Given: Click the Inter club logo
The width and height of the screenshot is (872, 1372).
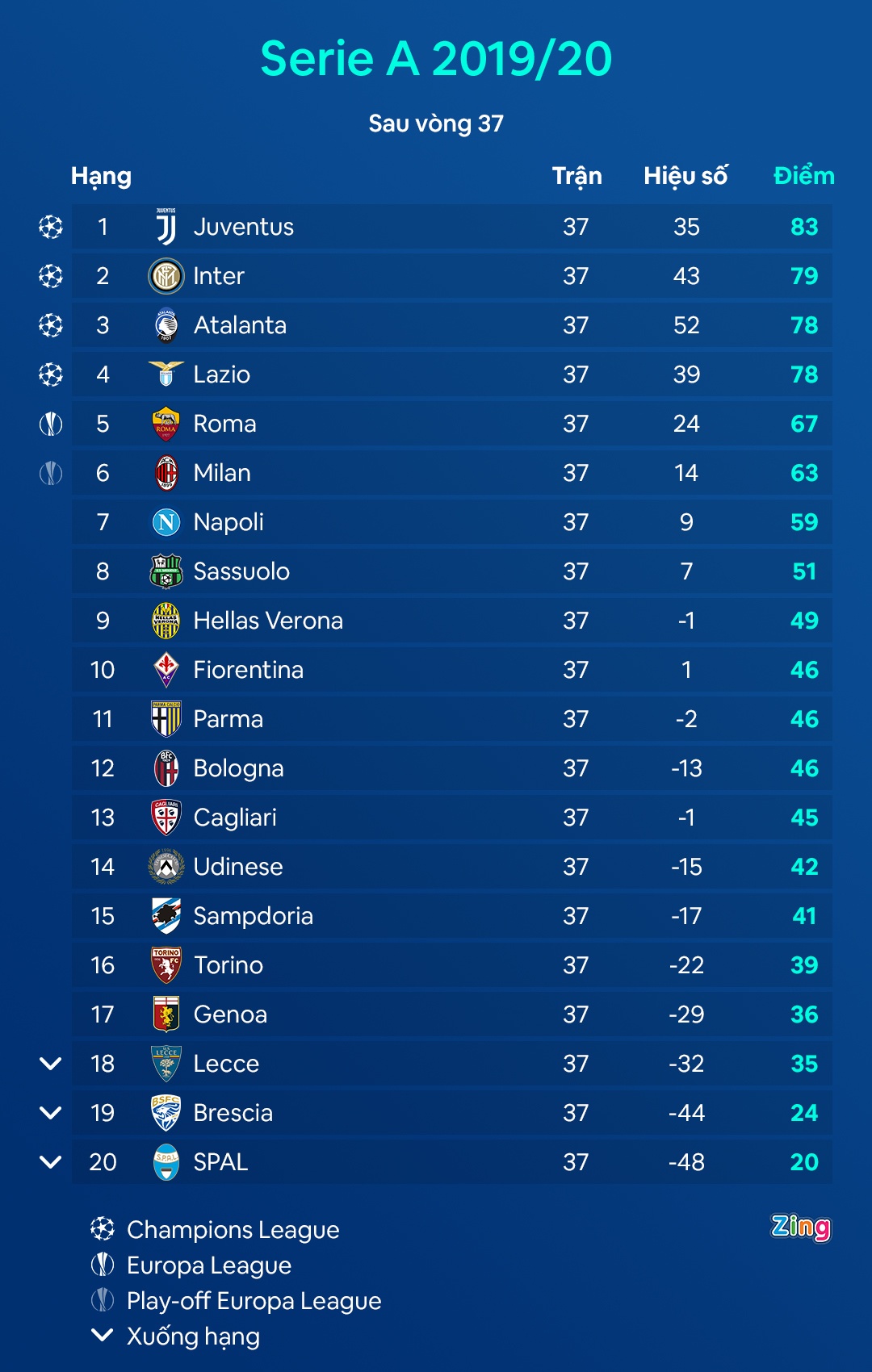Looking at the screenshot, I should pyautogui.click(x=166, y=276).
